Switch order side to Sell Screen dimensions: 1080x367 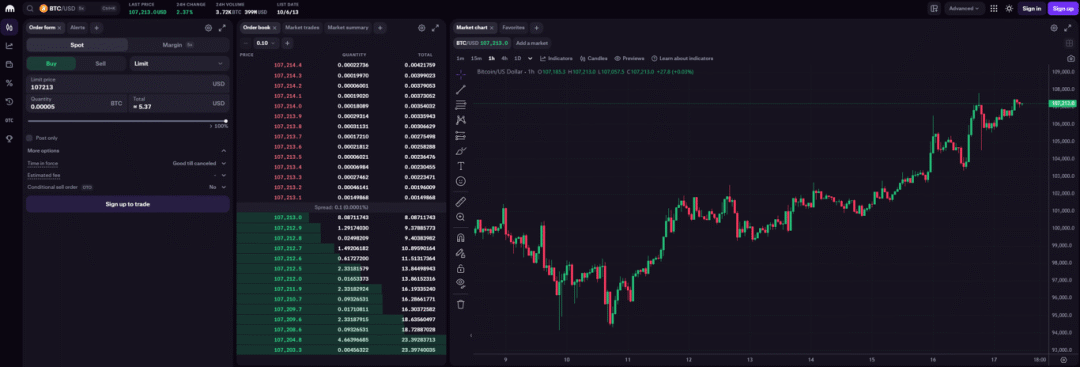(x=101, y=63)
